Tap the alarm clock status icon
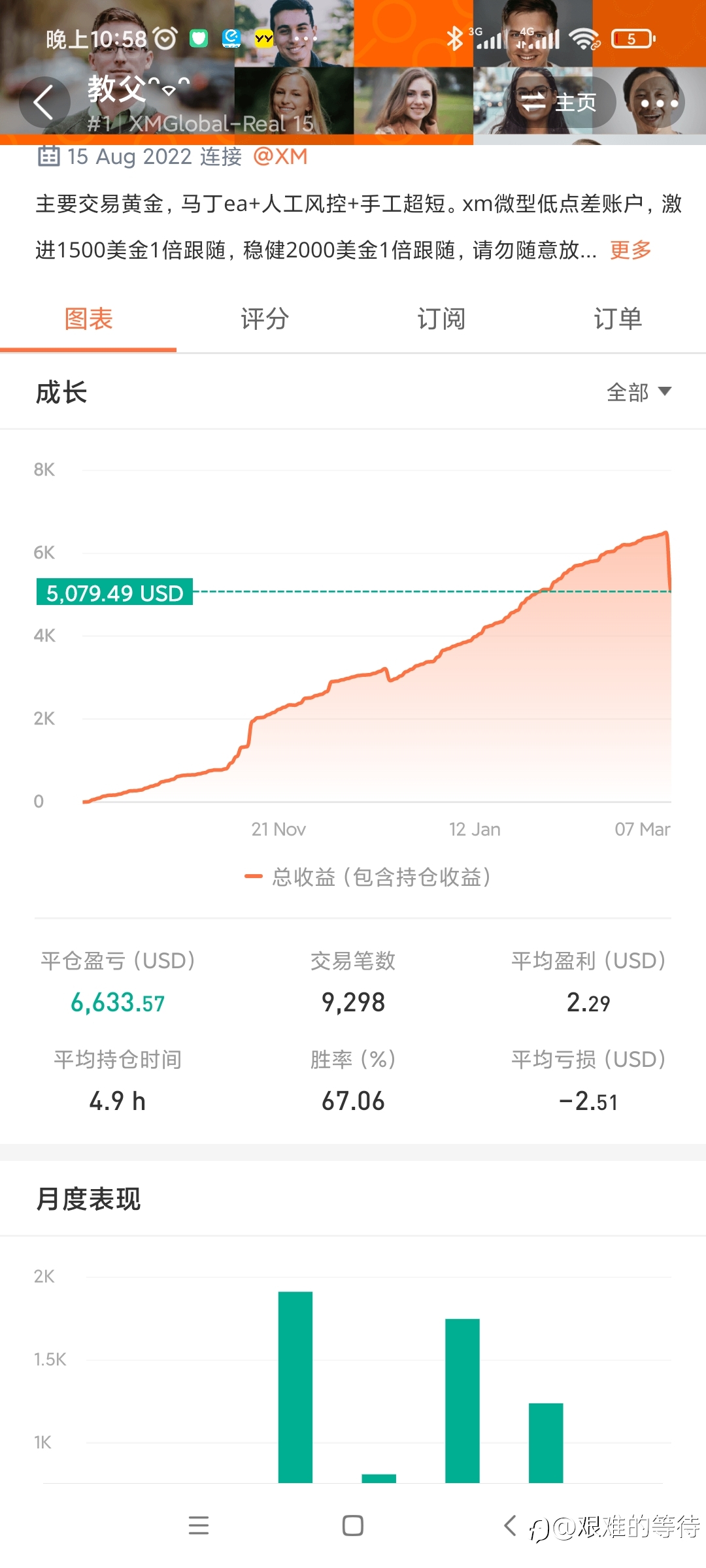 click(x=165, y=39)
